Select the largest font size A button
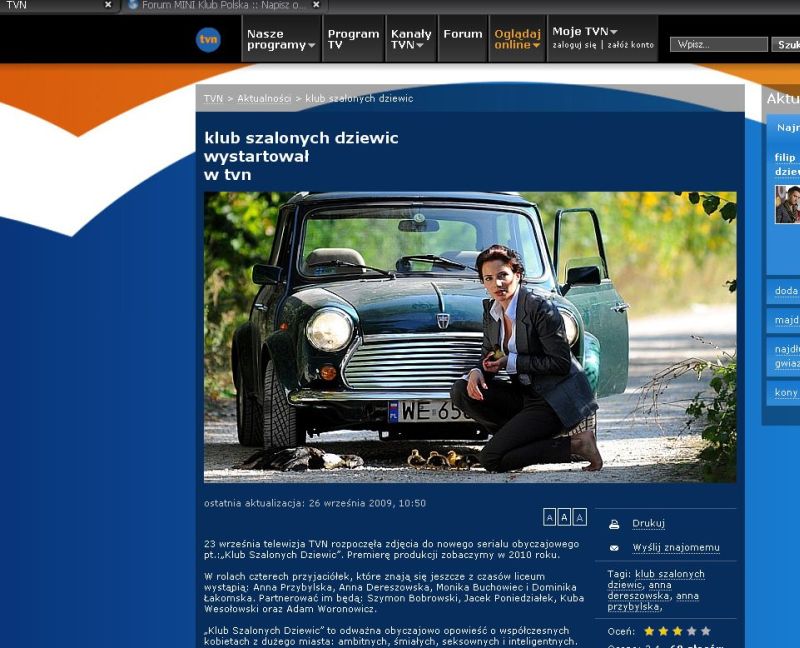Image resolution: width=800 pixels, height=648 pixels. pos(580,517)
